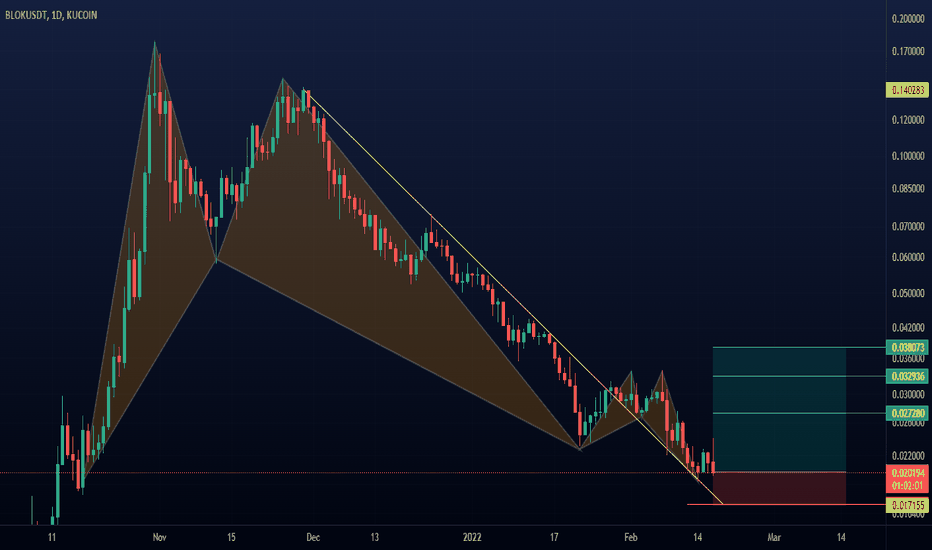This screenshot has height=550, width=932.
Task: Click the 11 date label on time axis
Action: [x=52, y=538]
